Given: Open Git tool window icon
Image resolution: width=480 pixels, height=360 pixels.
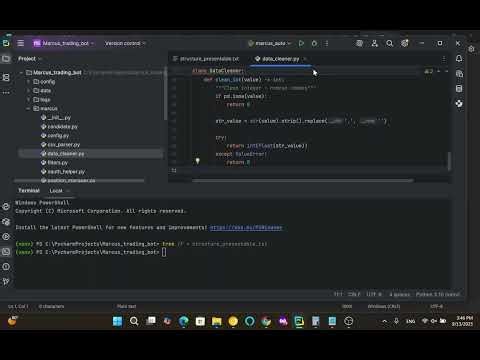Looking at the screenshot, I should coord(6,282).
